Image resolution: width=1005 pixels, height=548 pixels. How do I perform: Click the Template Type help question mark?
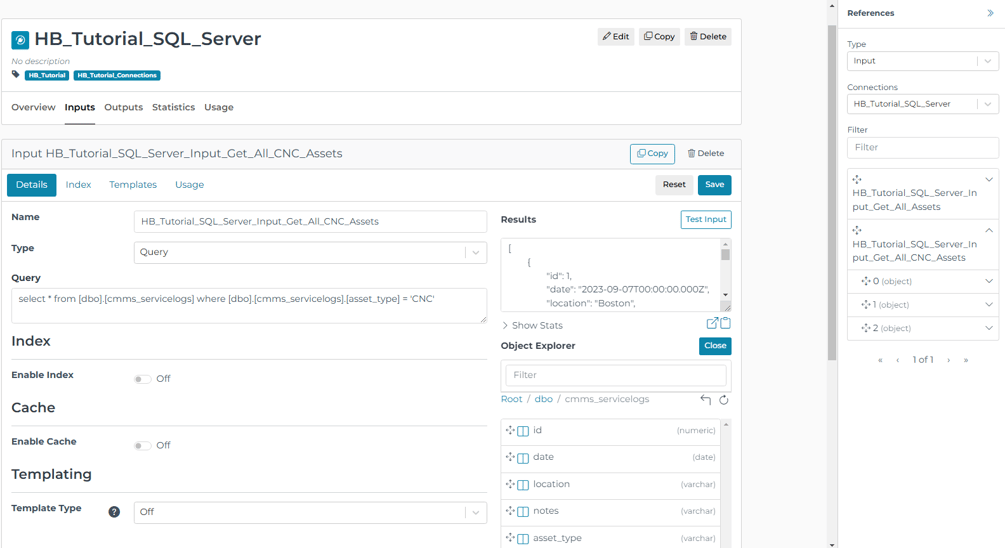114,512
